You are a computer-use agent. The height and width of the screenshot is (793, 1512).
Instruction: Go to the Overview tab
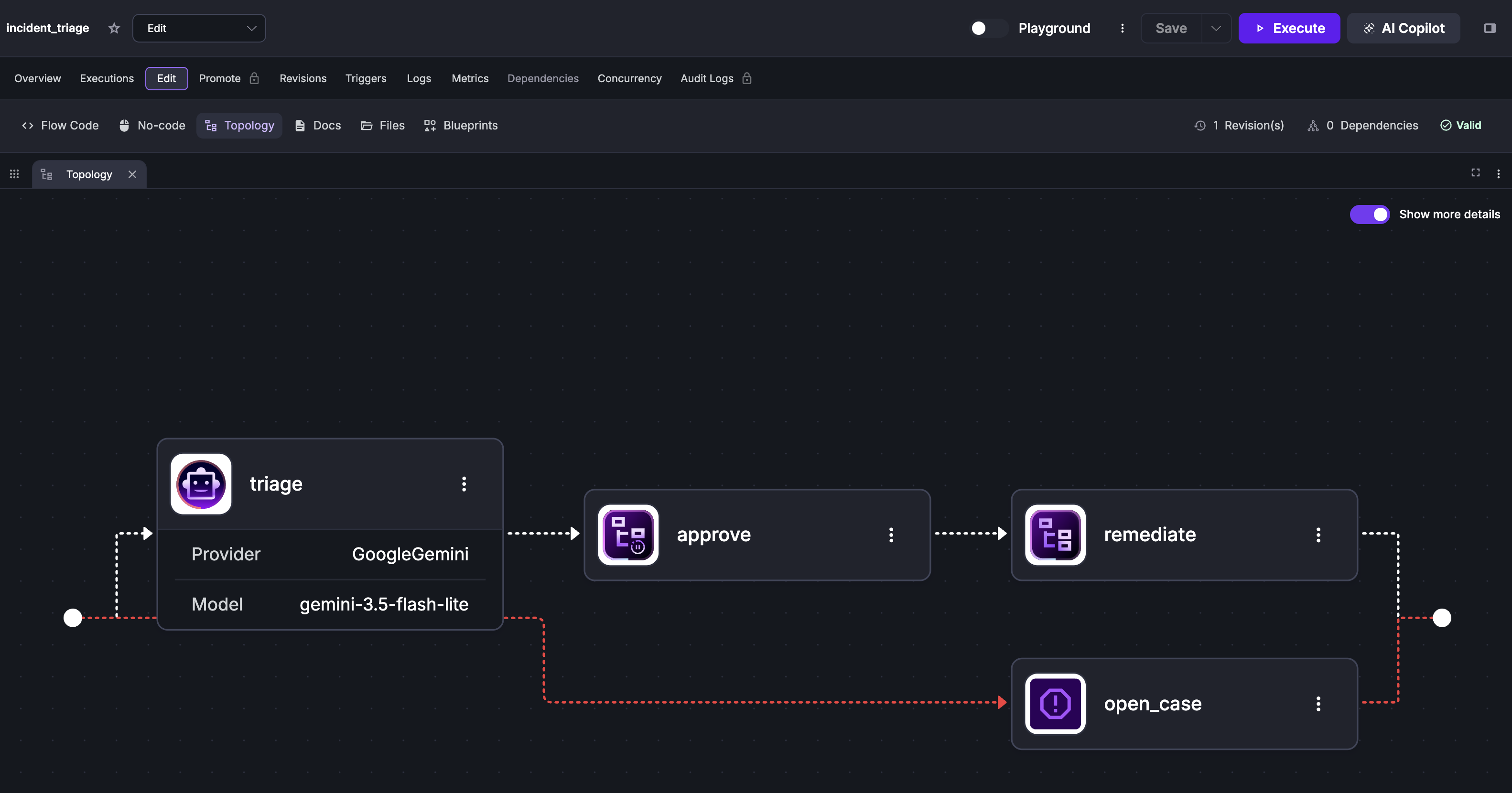pos(38,78)
